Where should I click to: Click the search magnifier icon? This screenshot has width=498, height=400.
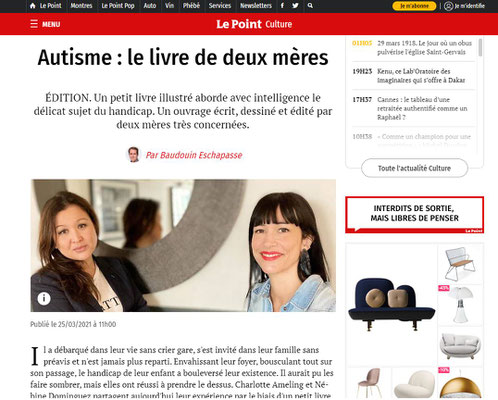pos(310,6)
